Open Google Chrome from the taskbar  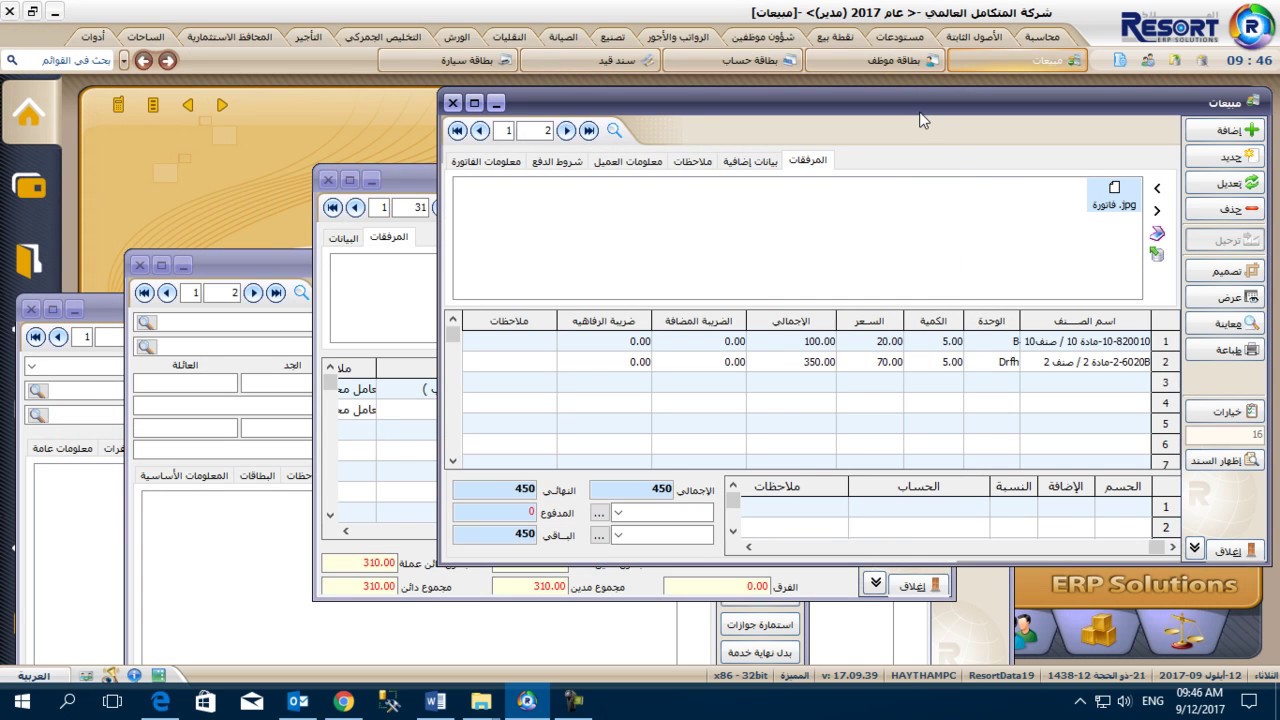point(343,701)
